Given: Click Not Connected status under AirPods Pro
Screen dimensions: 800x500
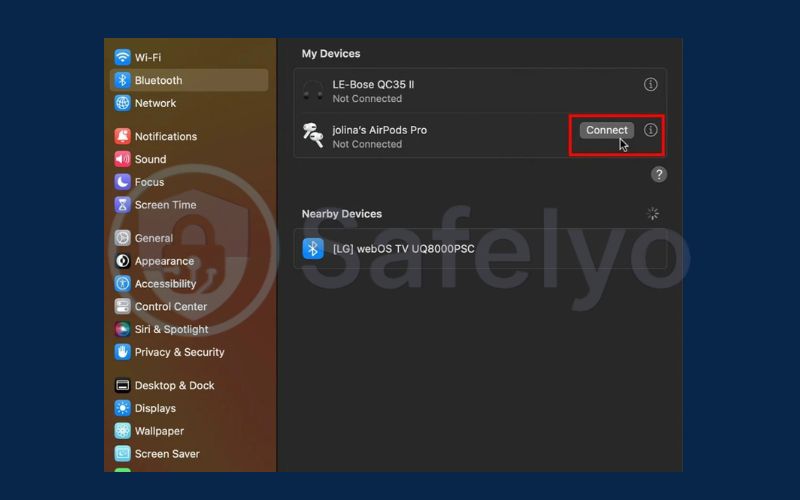Looking at the screenshot, I should pyautogui.click(x=367, y=144).
